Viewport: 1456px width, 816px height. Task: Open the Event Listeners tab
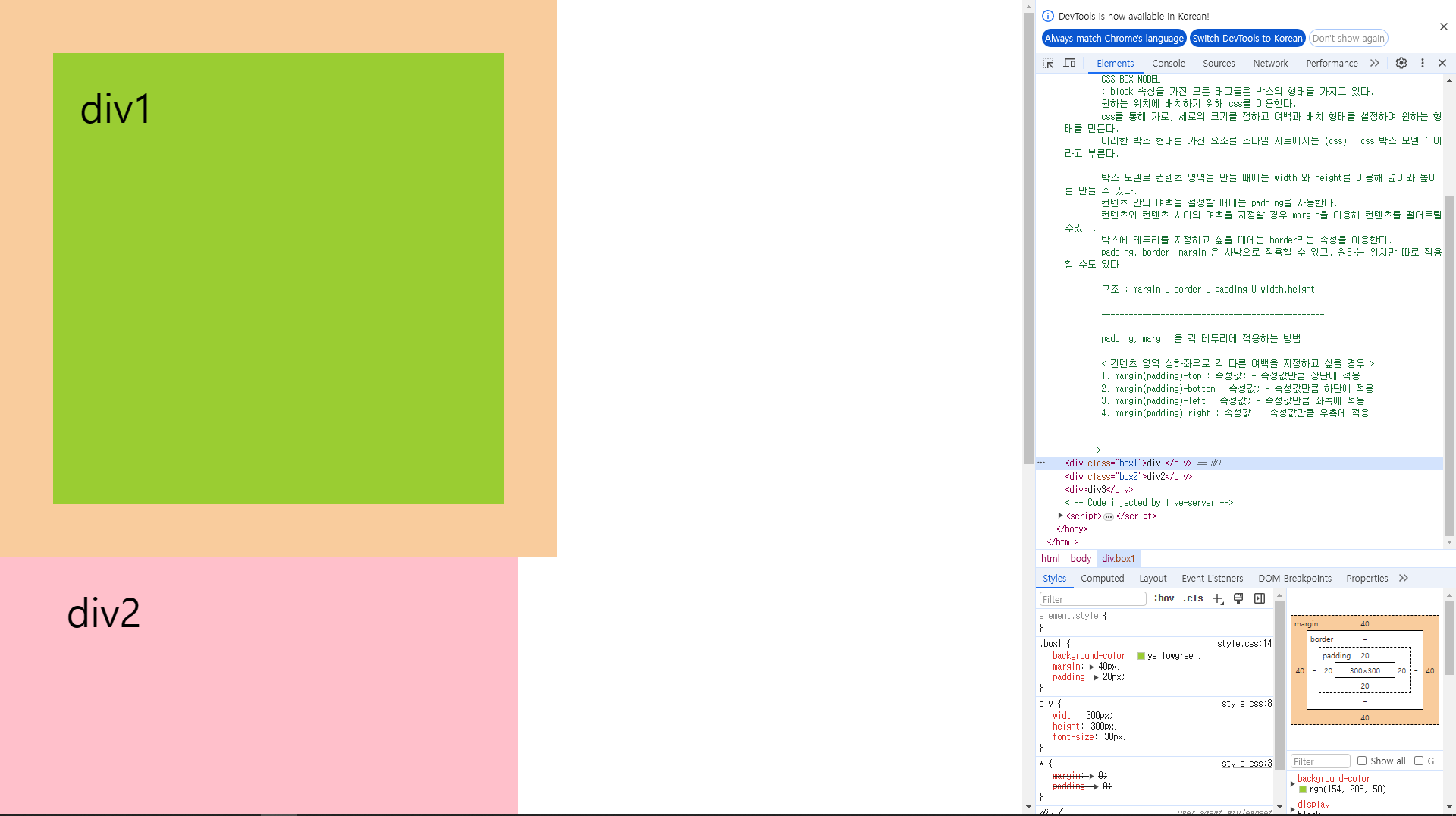coord(1212,578)
